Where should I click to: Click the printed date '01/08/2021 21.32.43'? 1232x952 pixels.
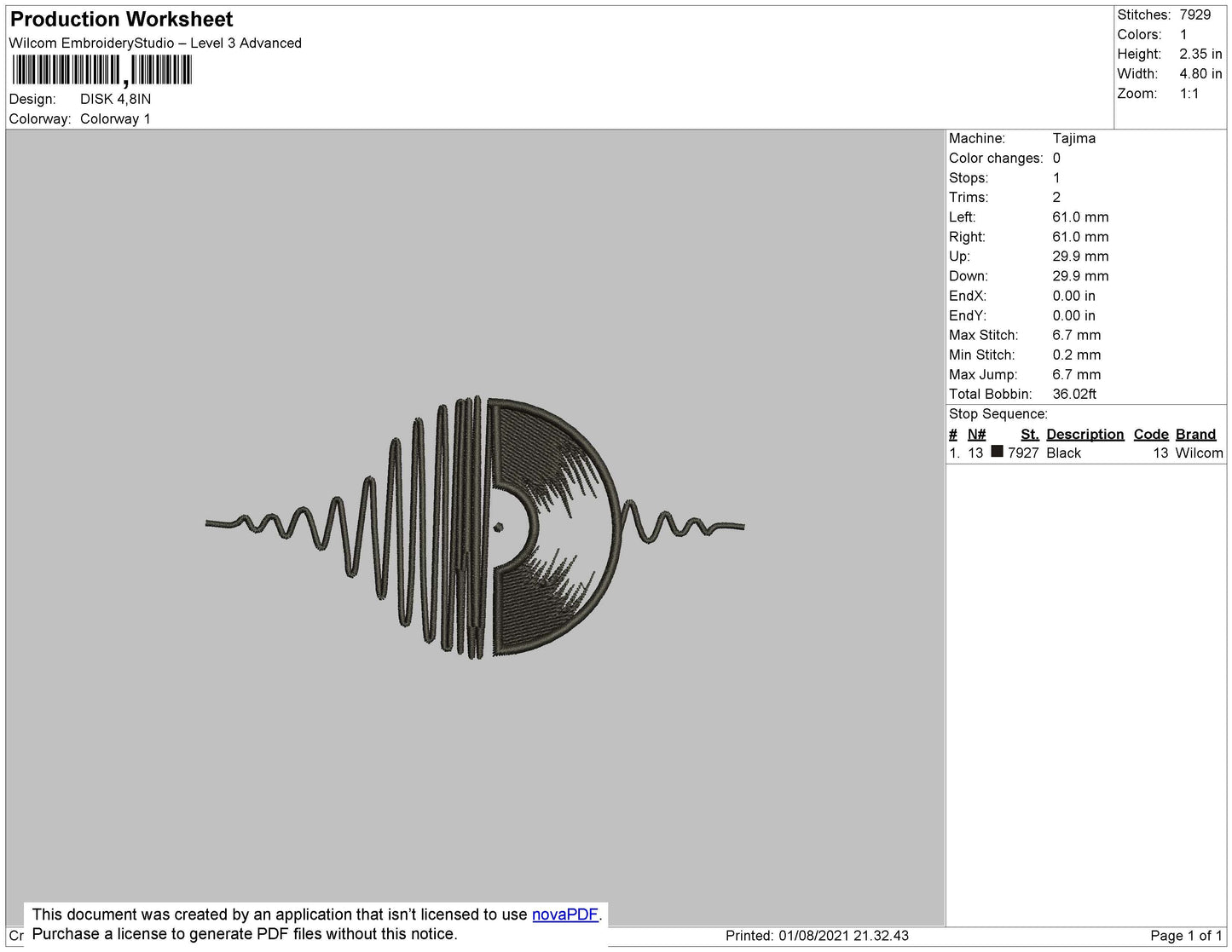[843, 936]
